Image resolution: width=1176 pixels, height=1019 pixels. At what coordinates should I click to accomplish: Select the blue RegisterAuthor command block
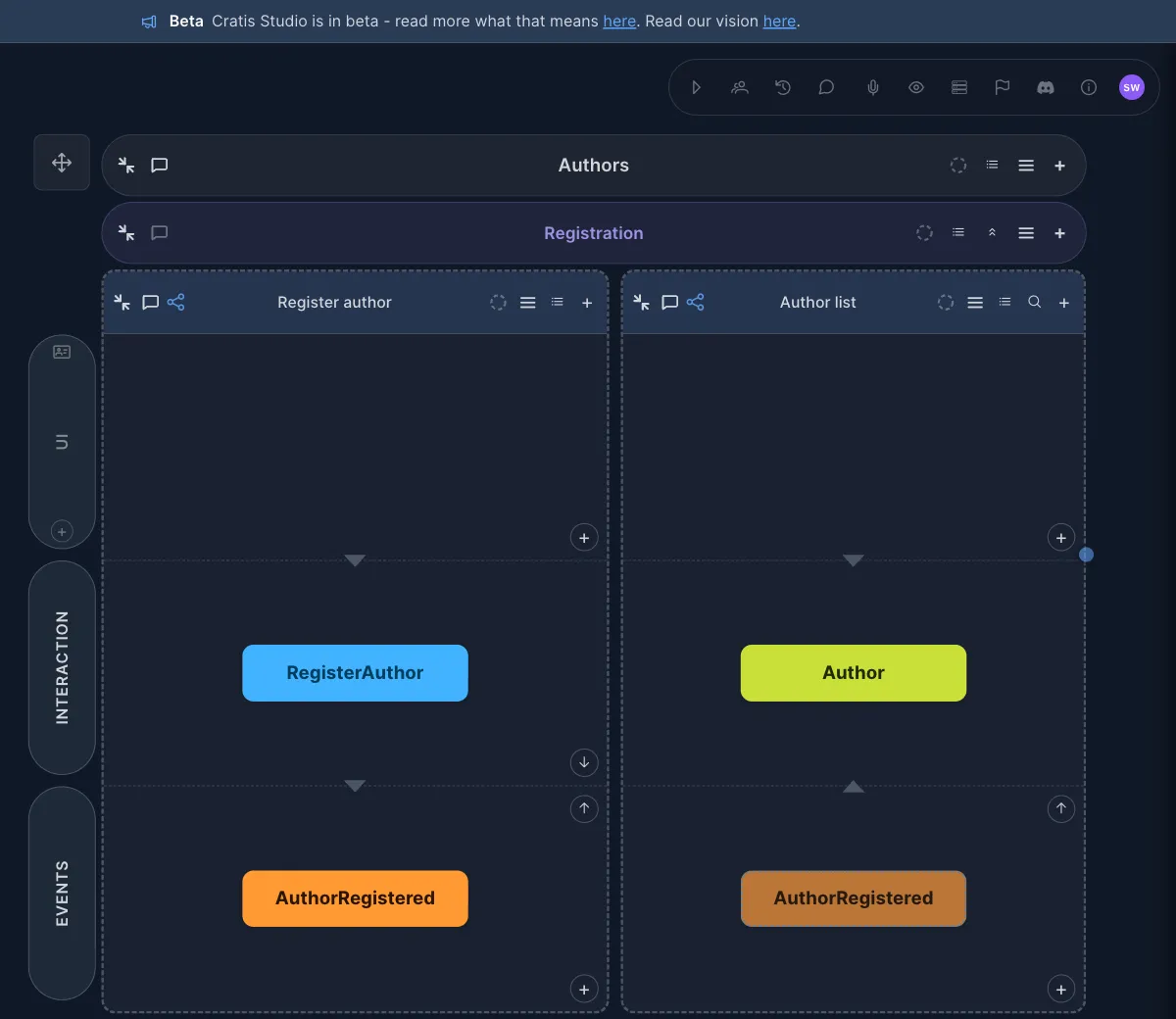355,673
